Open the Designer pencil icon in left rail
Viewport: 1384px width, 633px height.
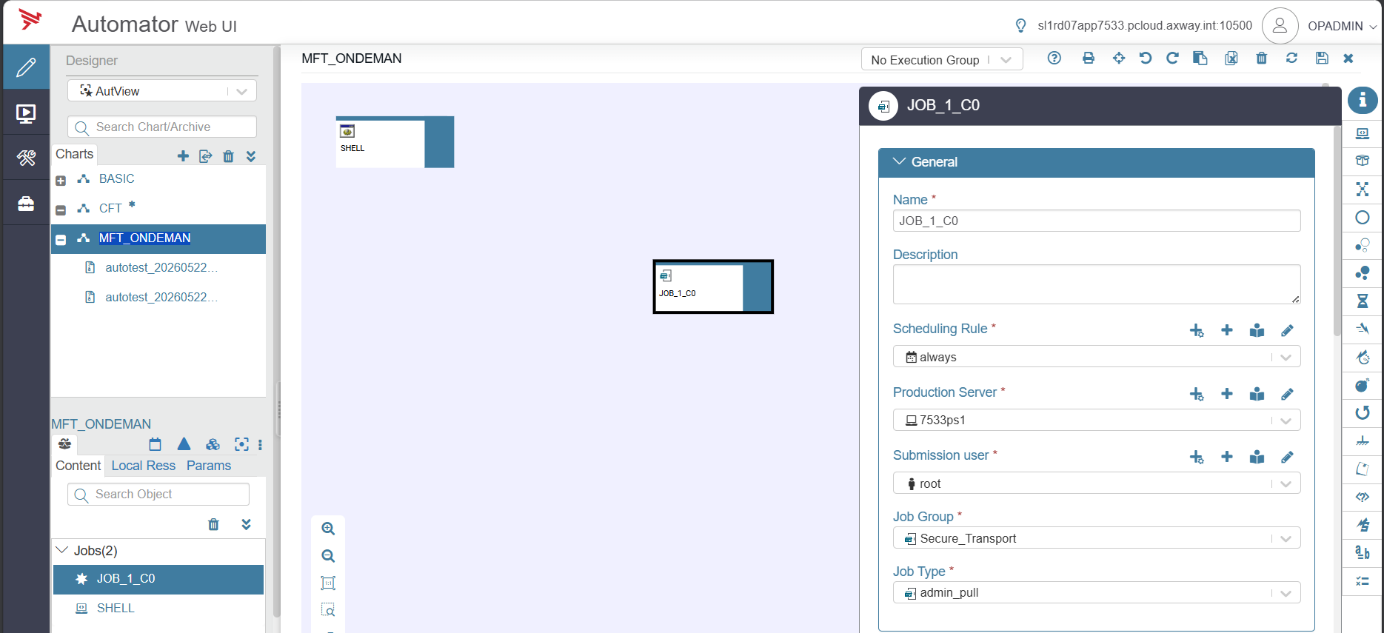click(26, 68)
